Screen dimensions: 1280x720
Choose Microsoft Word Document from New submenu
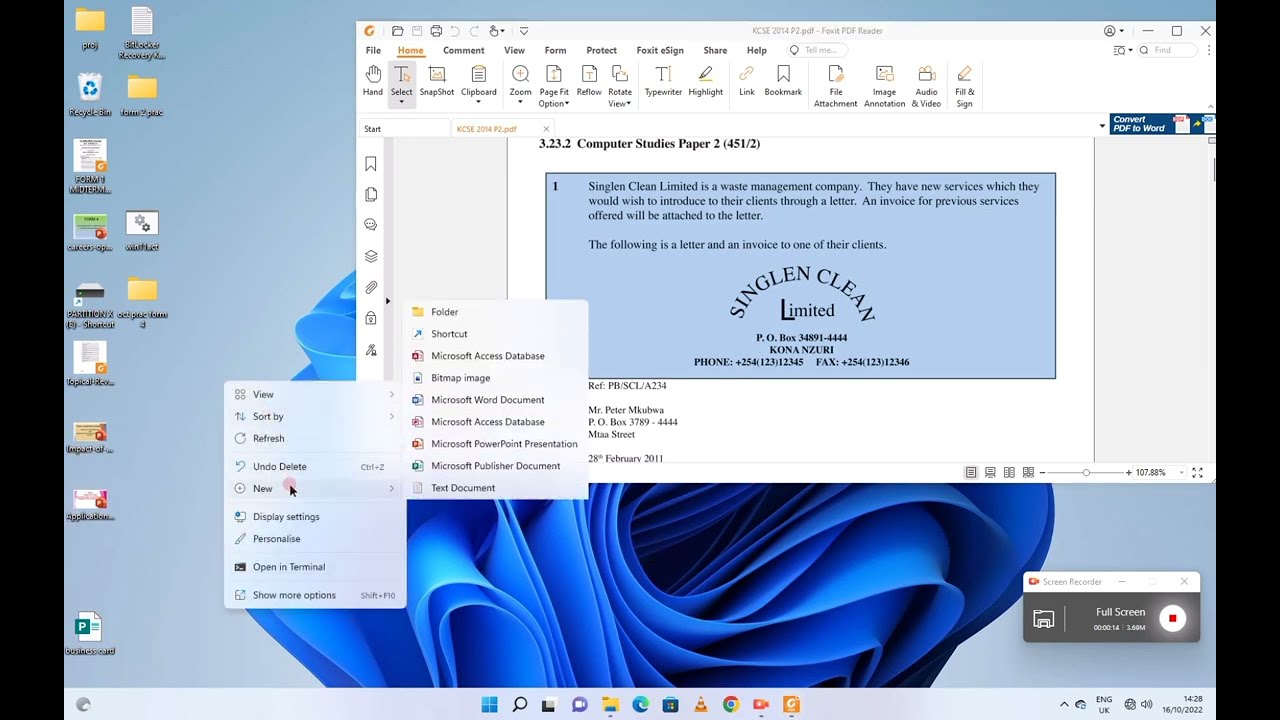[495, 400]
